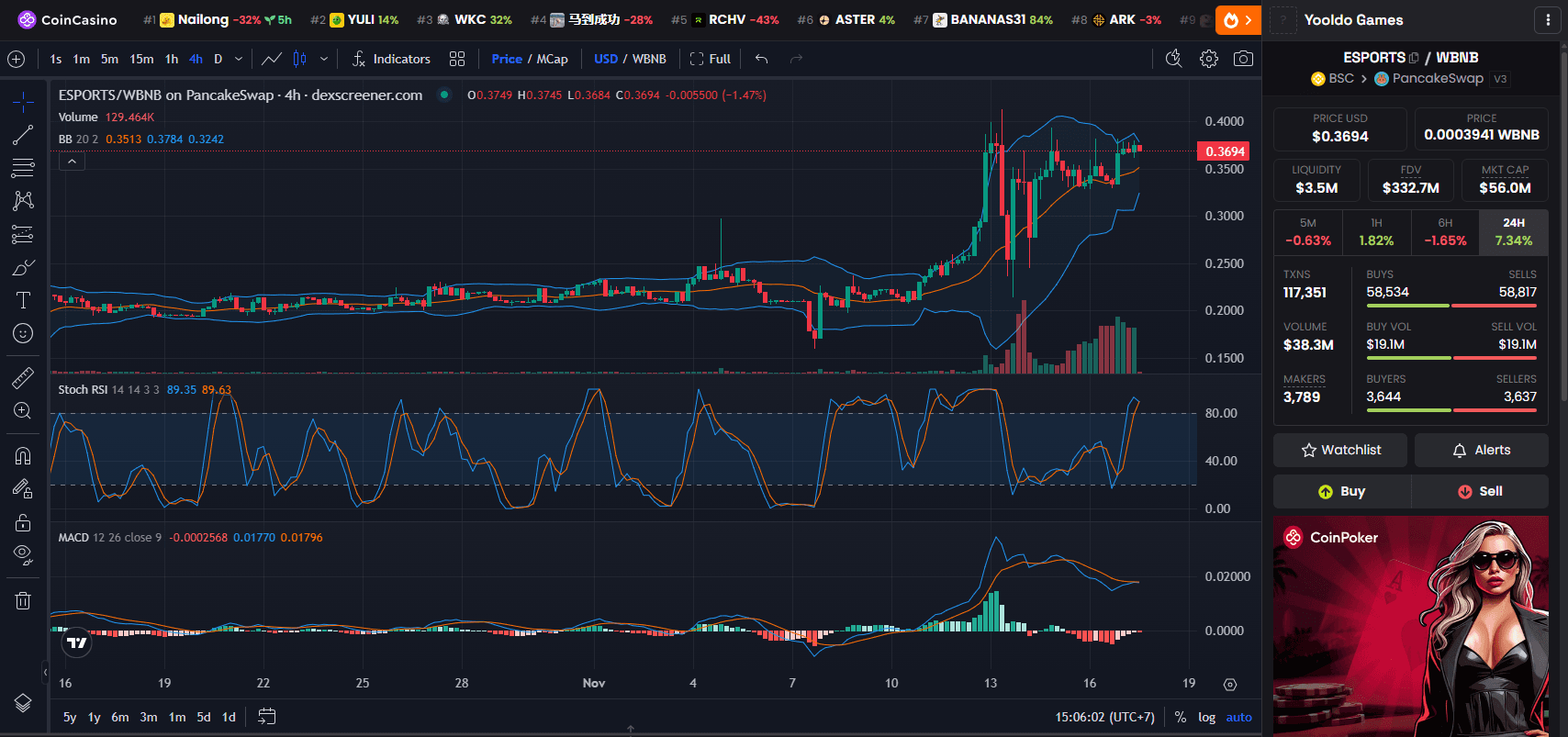Expand the timeframe dropdown chevron

(239, 59)
